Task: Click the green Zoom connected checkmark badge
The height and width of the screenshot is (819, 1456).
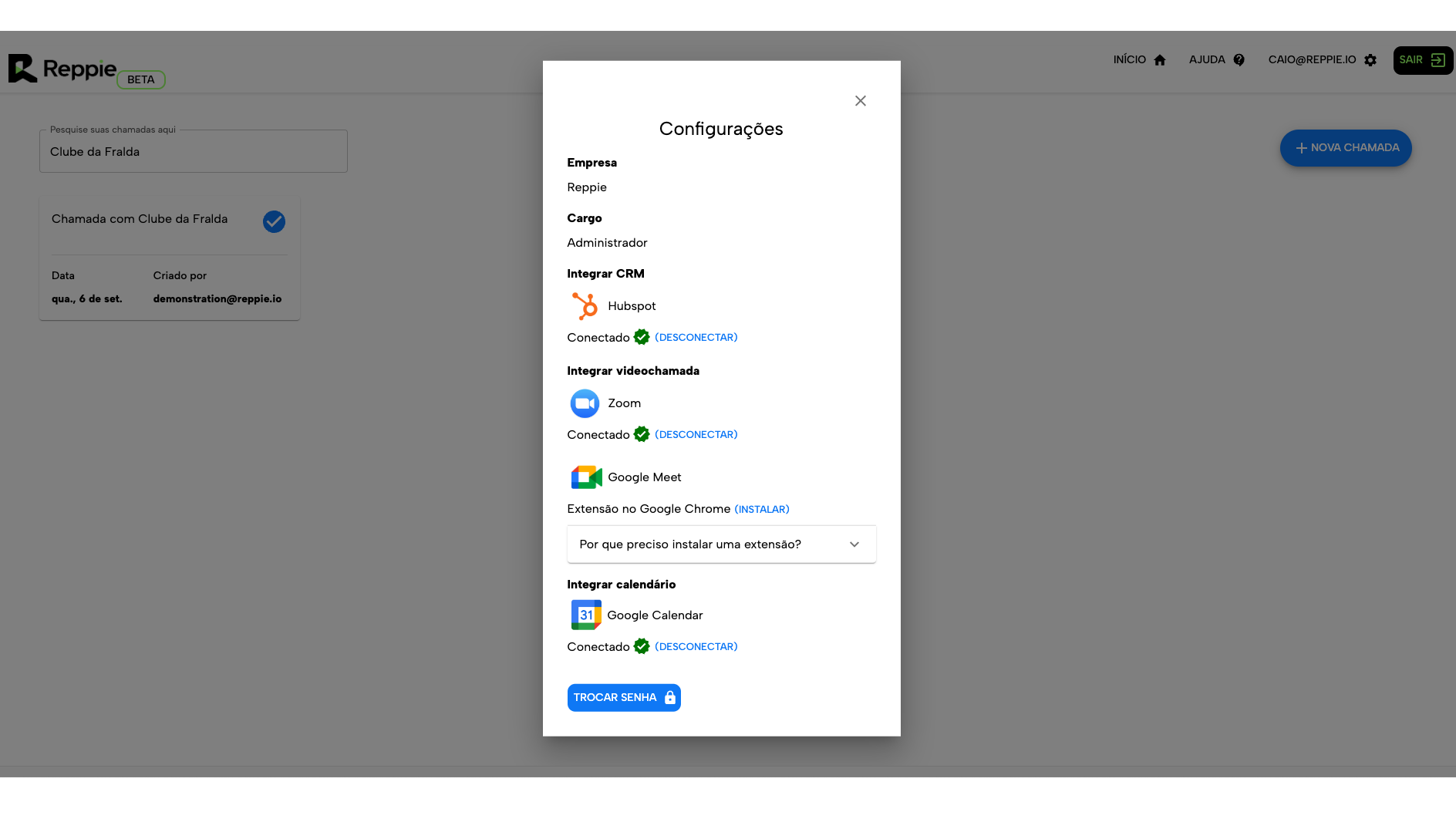Action: (642, 434)
